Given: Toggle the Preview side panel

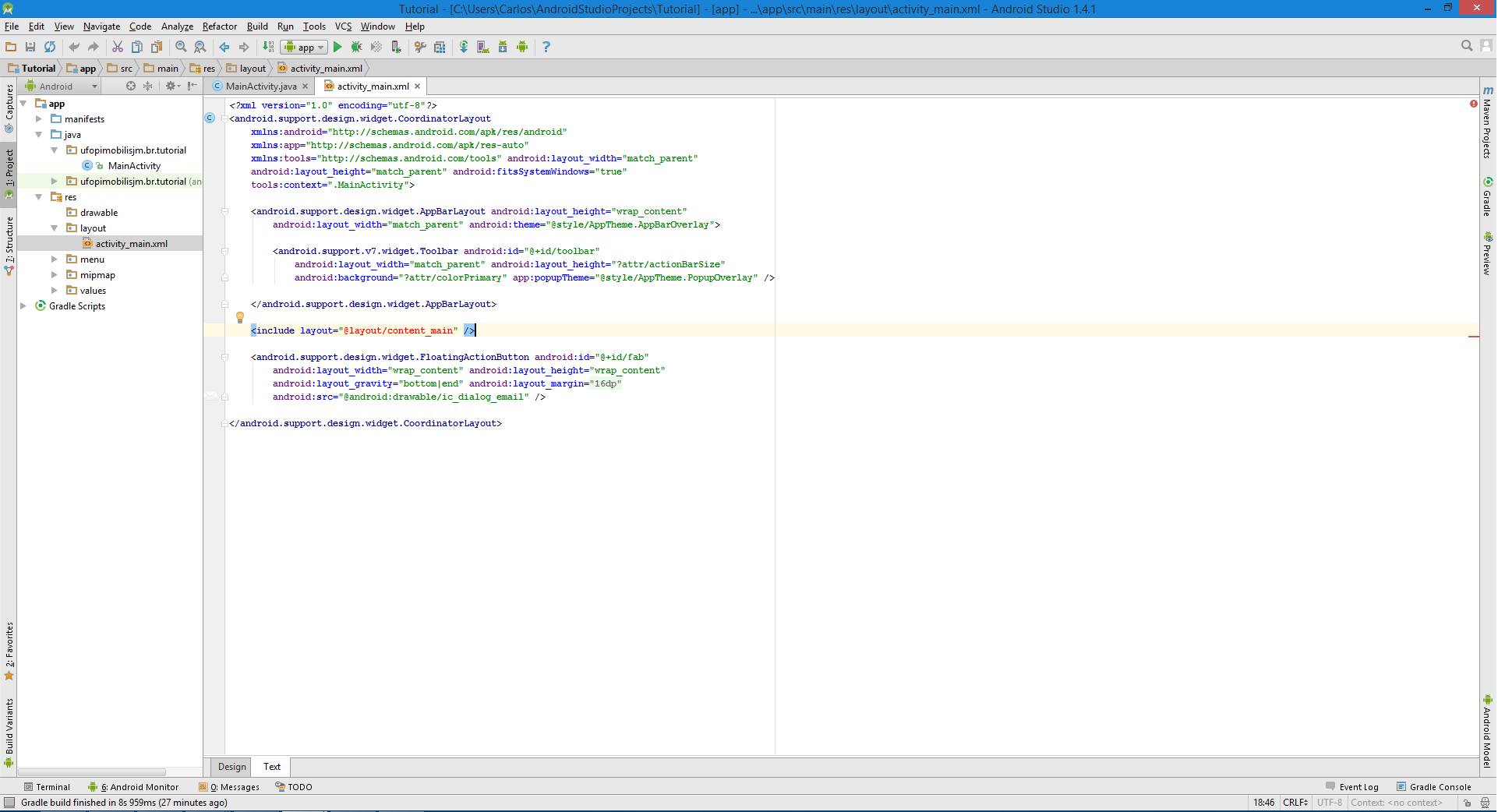Looking at the screenshot, I should click(1488, 254).
